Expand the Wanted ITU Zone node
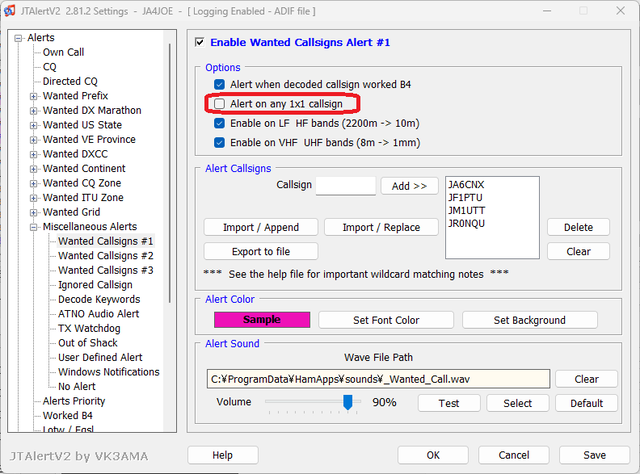The width and height of the screenshot is (640, 474). click(33, 198)
